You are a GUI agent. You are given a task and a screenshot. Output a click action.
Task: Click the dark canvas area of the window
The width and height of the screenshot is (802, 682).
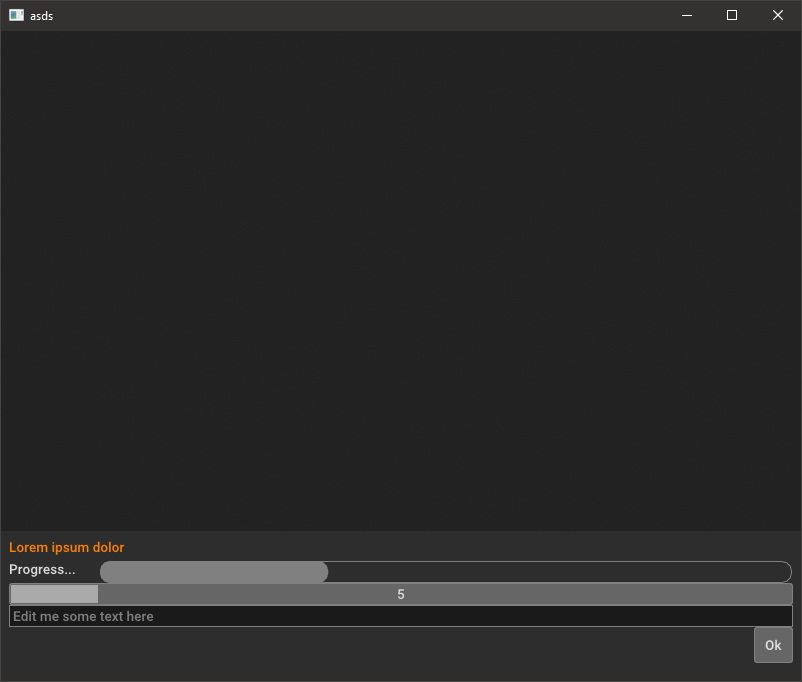coord(400,280)
